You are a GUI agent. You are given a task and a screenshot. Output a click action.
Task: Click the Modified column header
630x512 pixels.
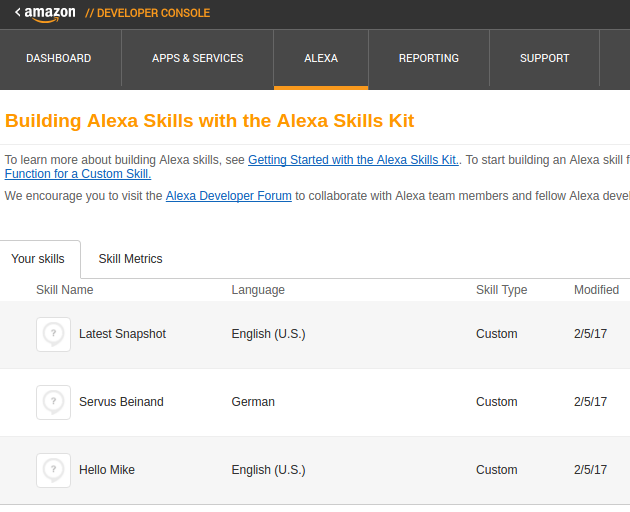pos(596,290)
